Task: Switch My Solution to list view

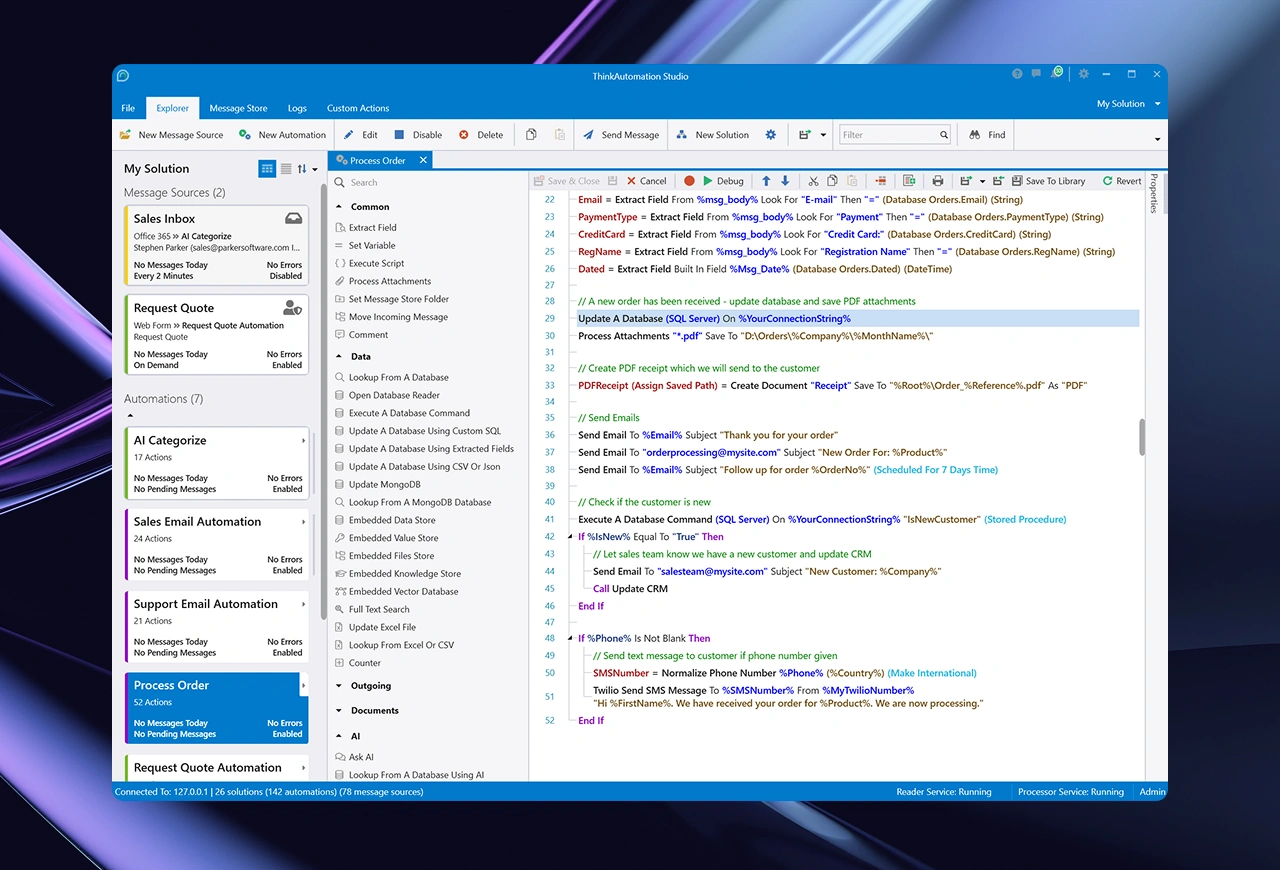Action: [286, 169]
